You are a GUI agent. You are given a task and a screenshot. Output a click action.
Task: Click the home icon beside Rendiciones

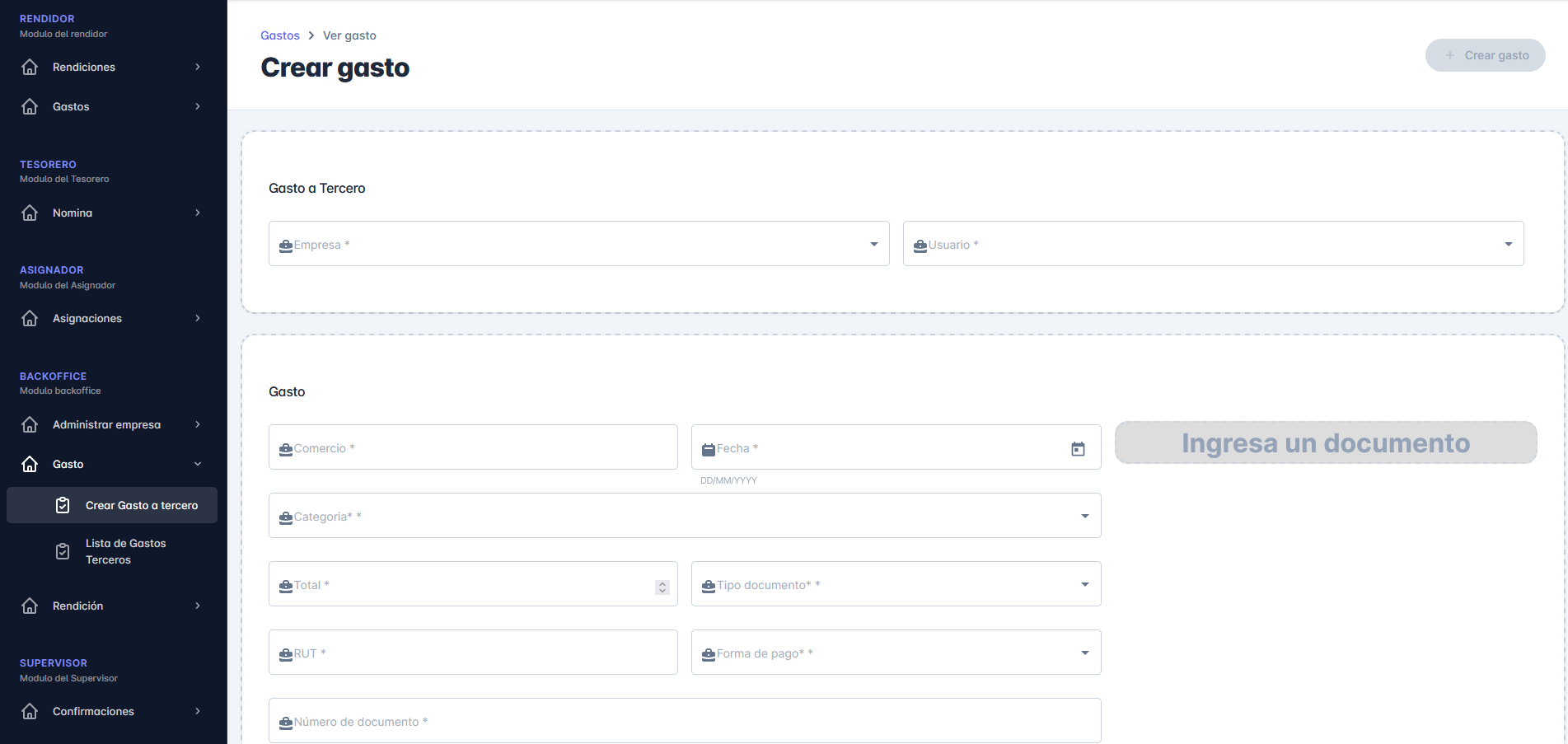coord(30,67)
